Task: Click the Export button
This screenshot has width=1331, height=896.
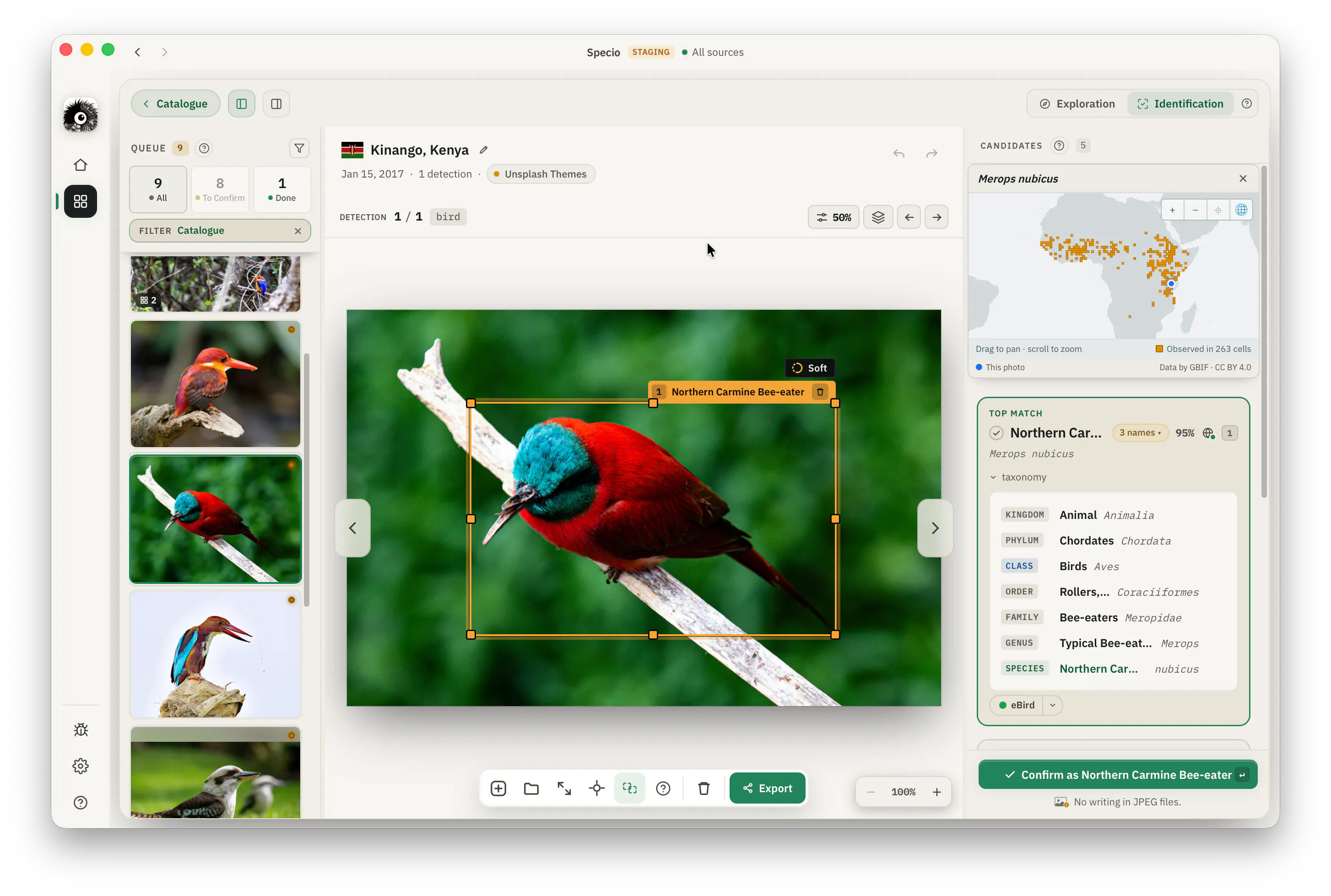Action: [768, 788]
